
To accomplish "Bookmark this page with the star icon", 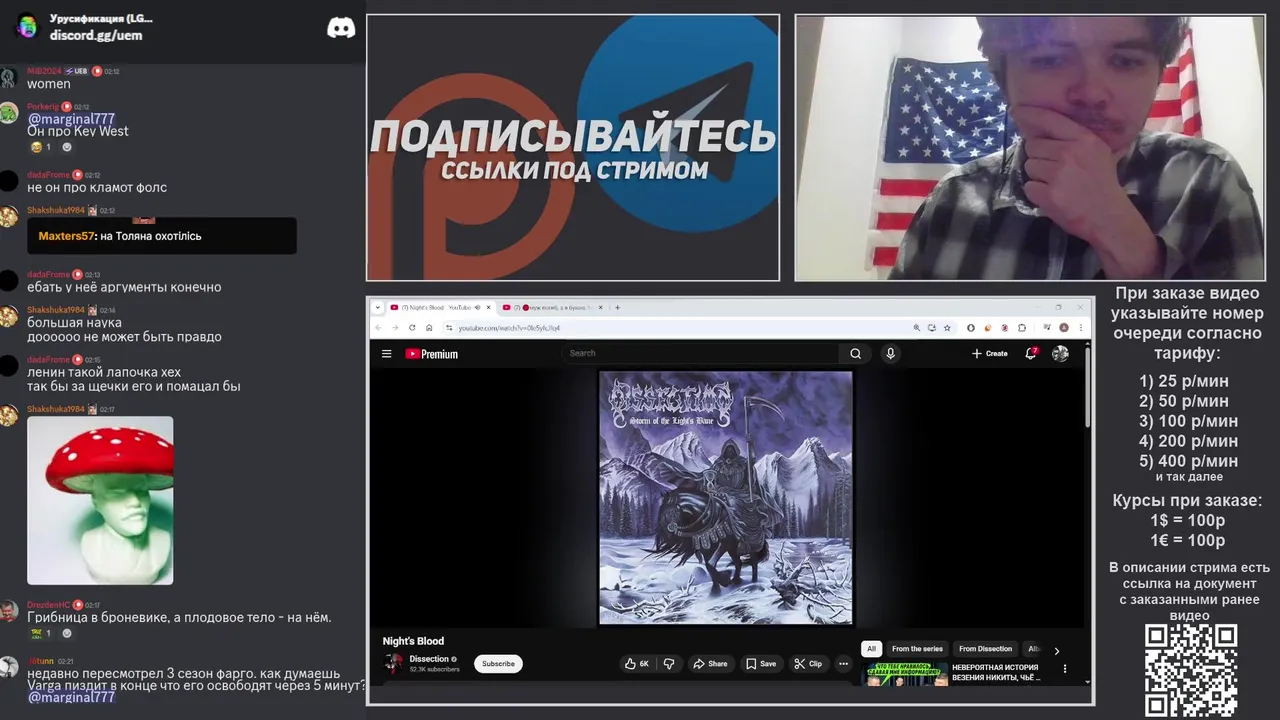I will coord(946,327).
